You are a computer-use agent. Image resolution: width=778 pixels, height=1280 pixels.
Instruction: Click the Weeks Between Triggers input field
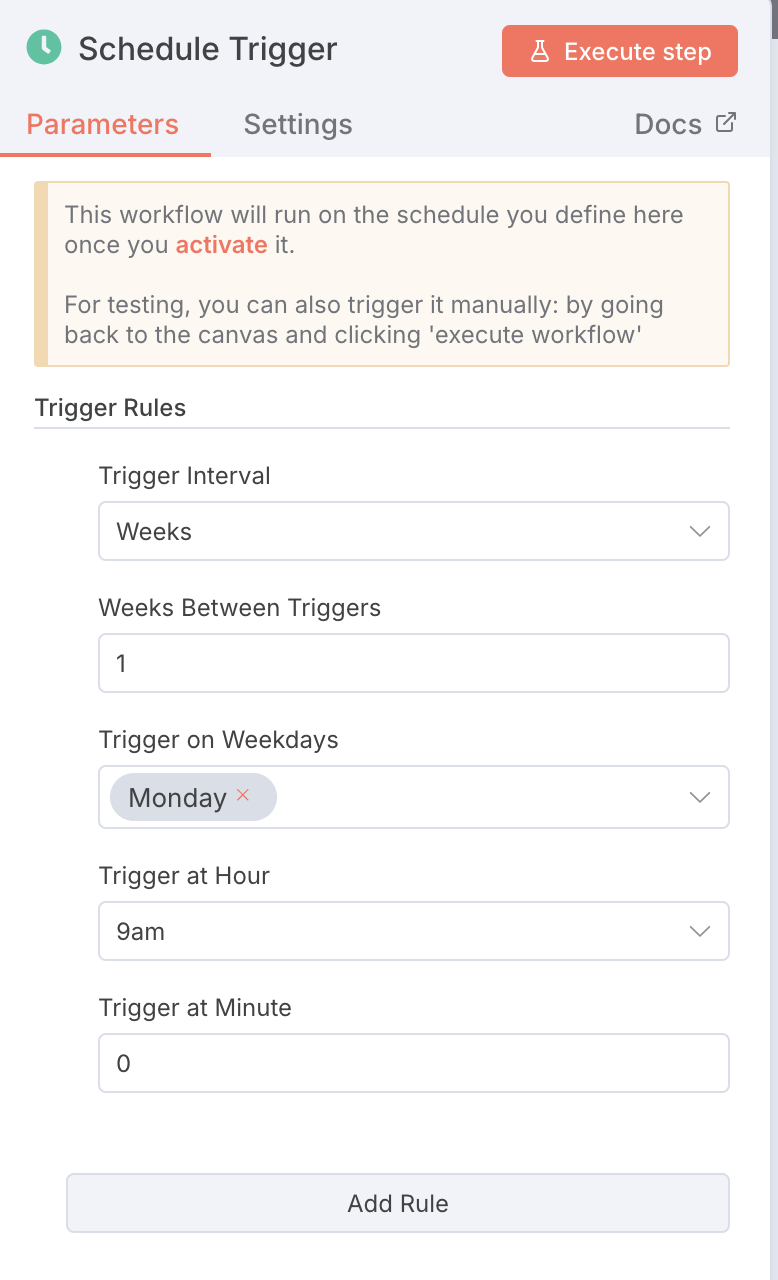[x=414, y=663]
